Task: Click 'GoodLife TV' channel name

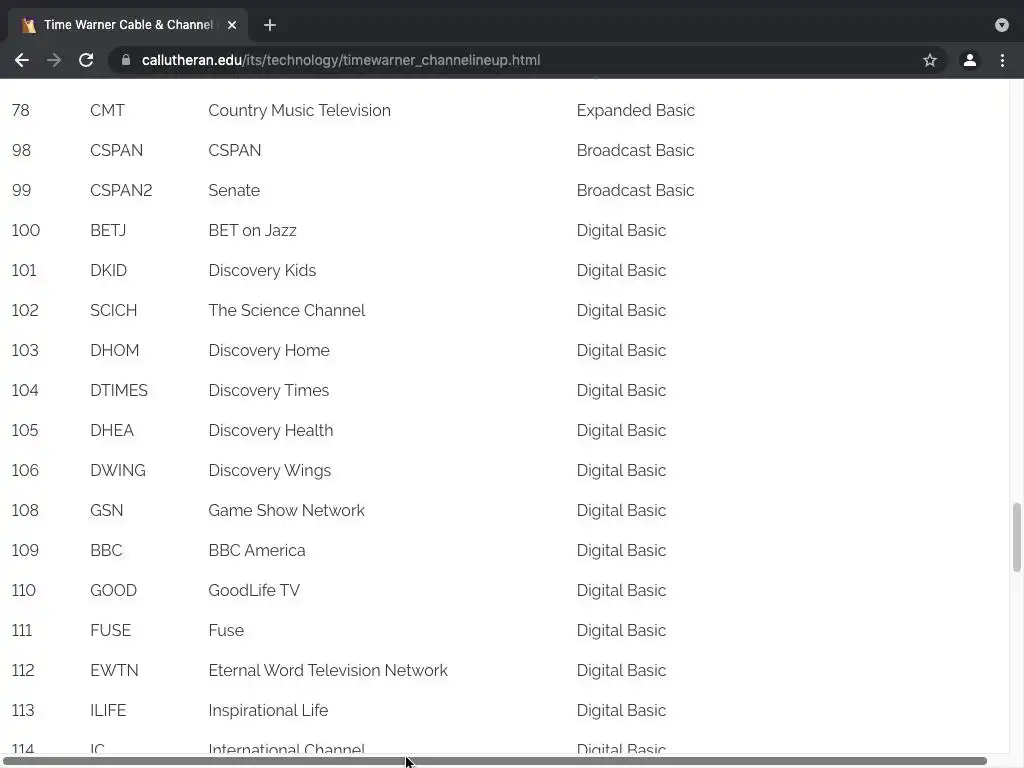Action: tap(254, 590)
